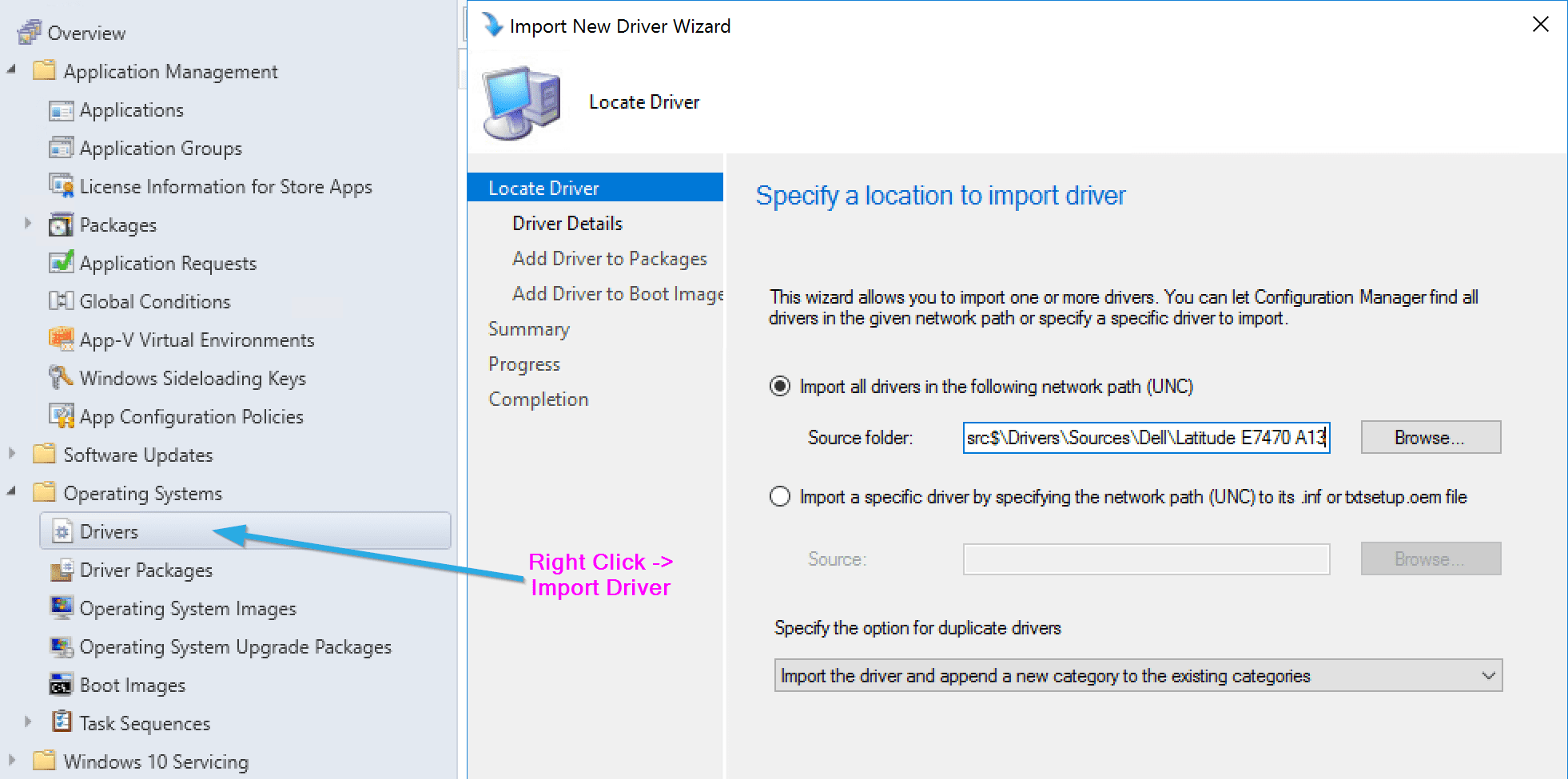Open App-V Virtual Environments
1568x779 pixels.
click(196, 340)
